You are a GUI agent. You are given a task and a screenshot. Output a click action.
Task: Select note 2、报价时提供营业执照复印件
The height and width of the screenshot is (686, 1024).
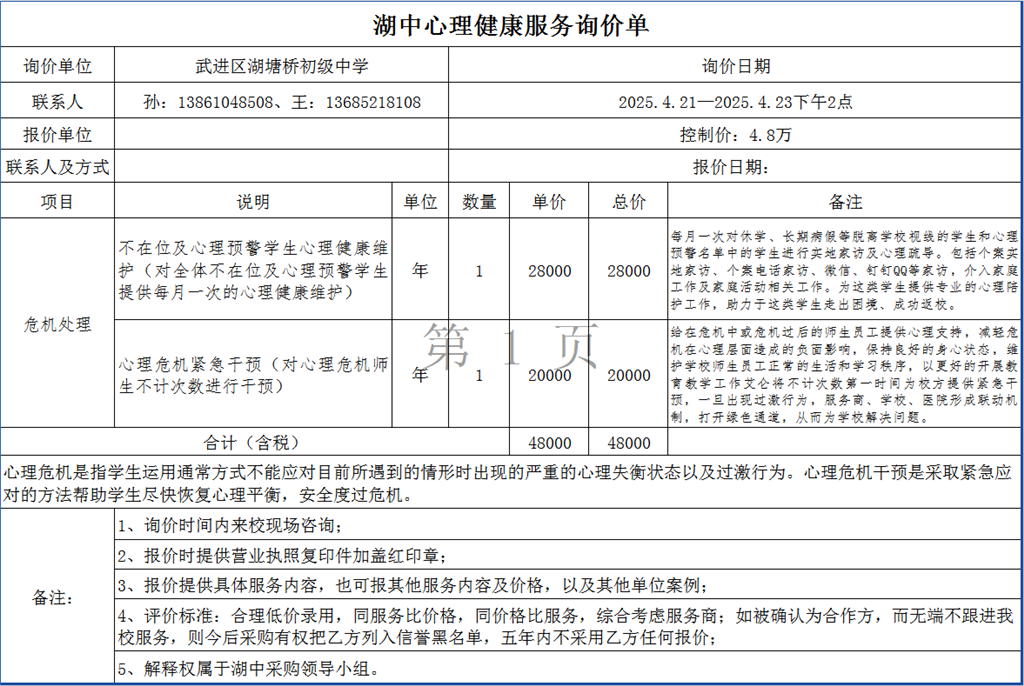(568, 555)
